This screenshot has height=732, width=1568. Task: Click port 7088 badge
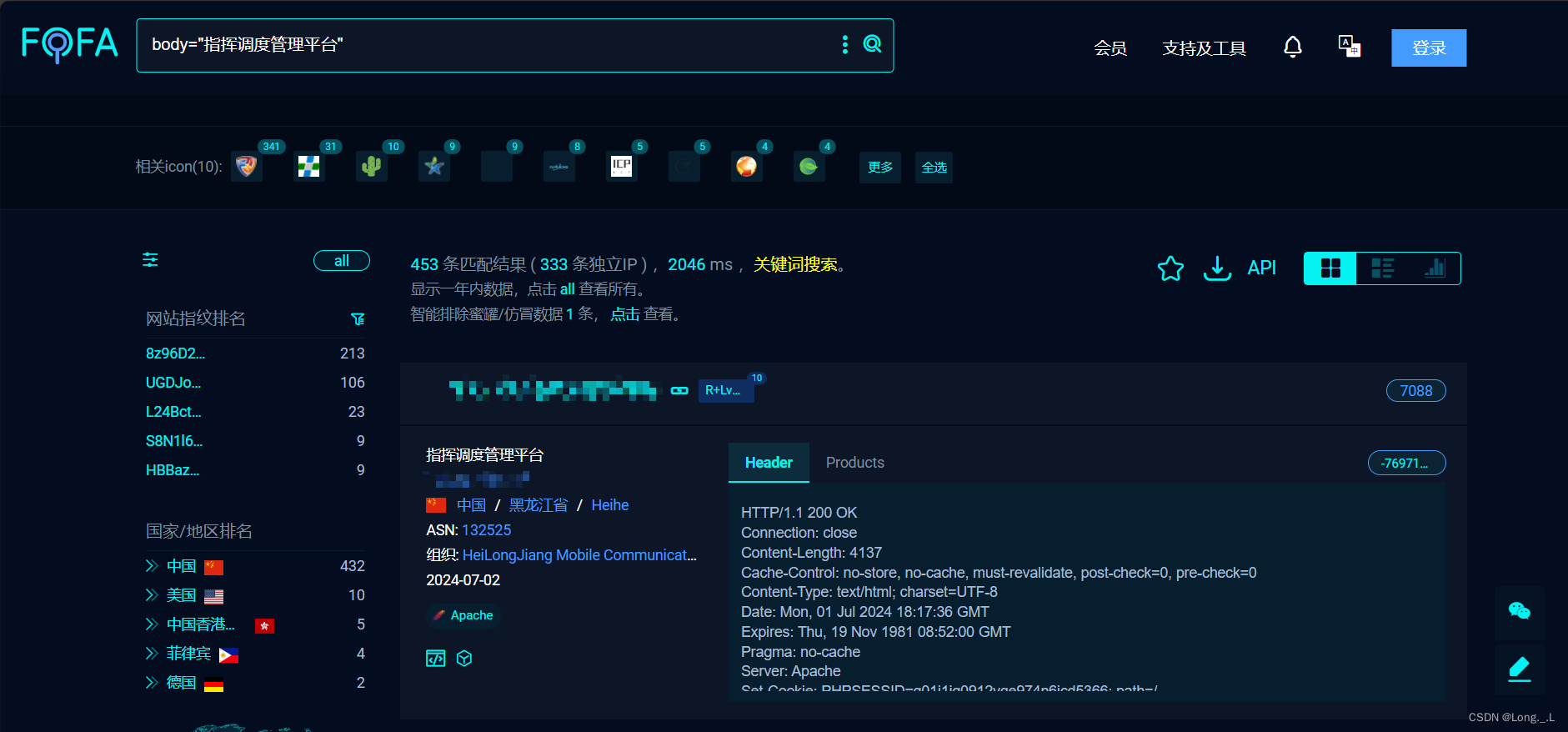[1415, 391]
